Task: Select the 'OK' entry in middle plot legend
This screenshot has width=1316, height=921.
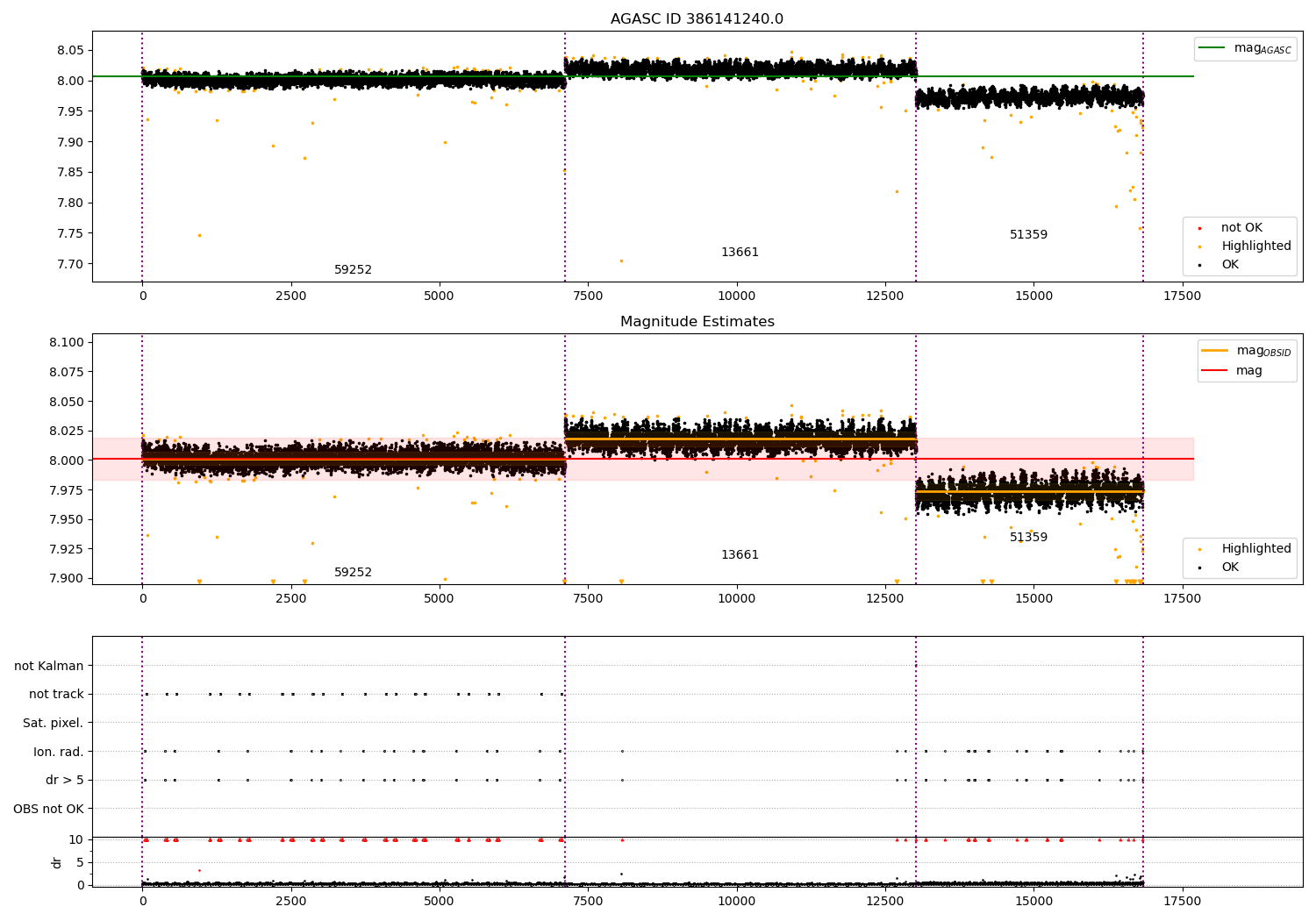Action: click(1219, 568)
